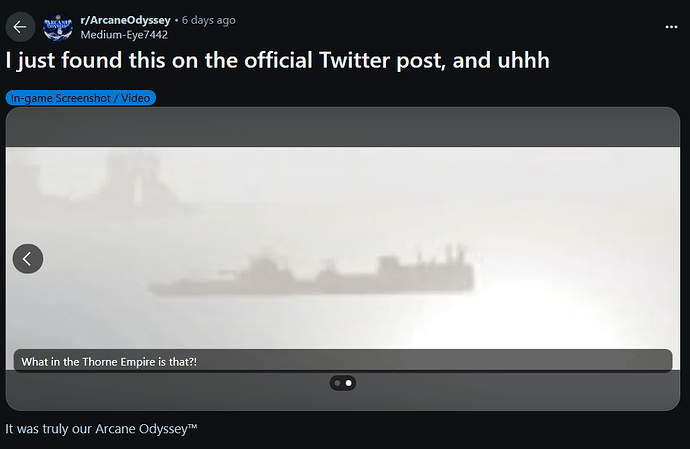Jump to the first gallery dot
The image size is (690, 449).
pyautogui.click(x=338, y=383)
